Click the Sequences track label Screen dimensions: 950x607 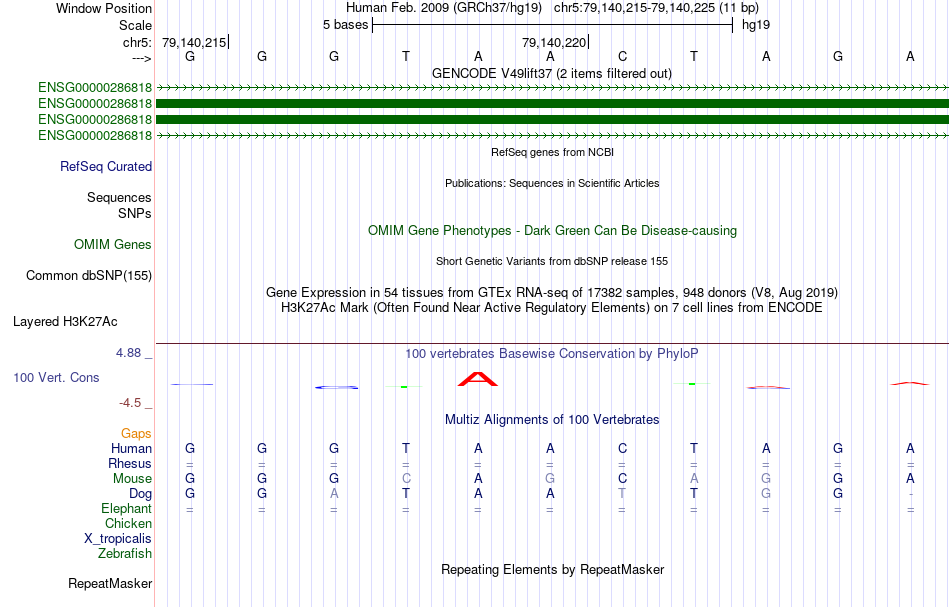(x=119, y=197)
